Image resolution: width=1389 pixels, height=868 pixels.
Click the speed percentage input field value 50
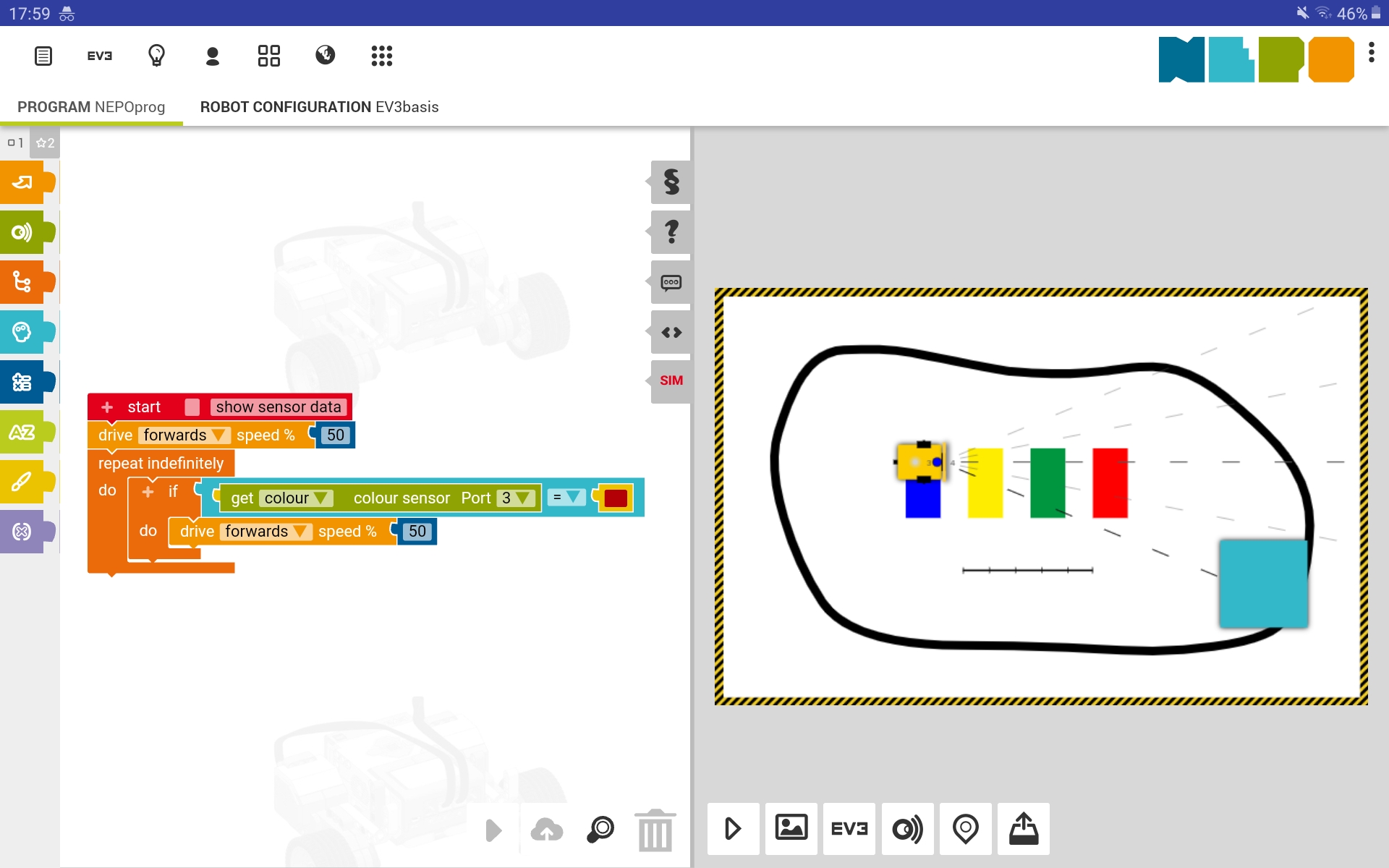tap(336, 435)
